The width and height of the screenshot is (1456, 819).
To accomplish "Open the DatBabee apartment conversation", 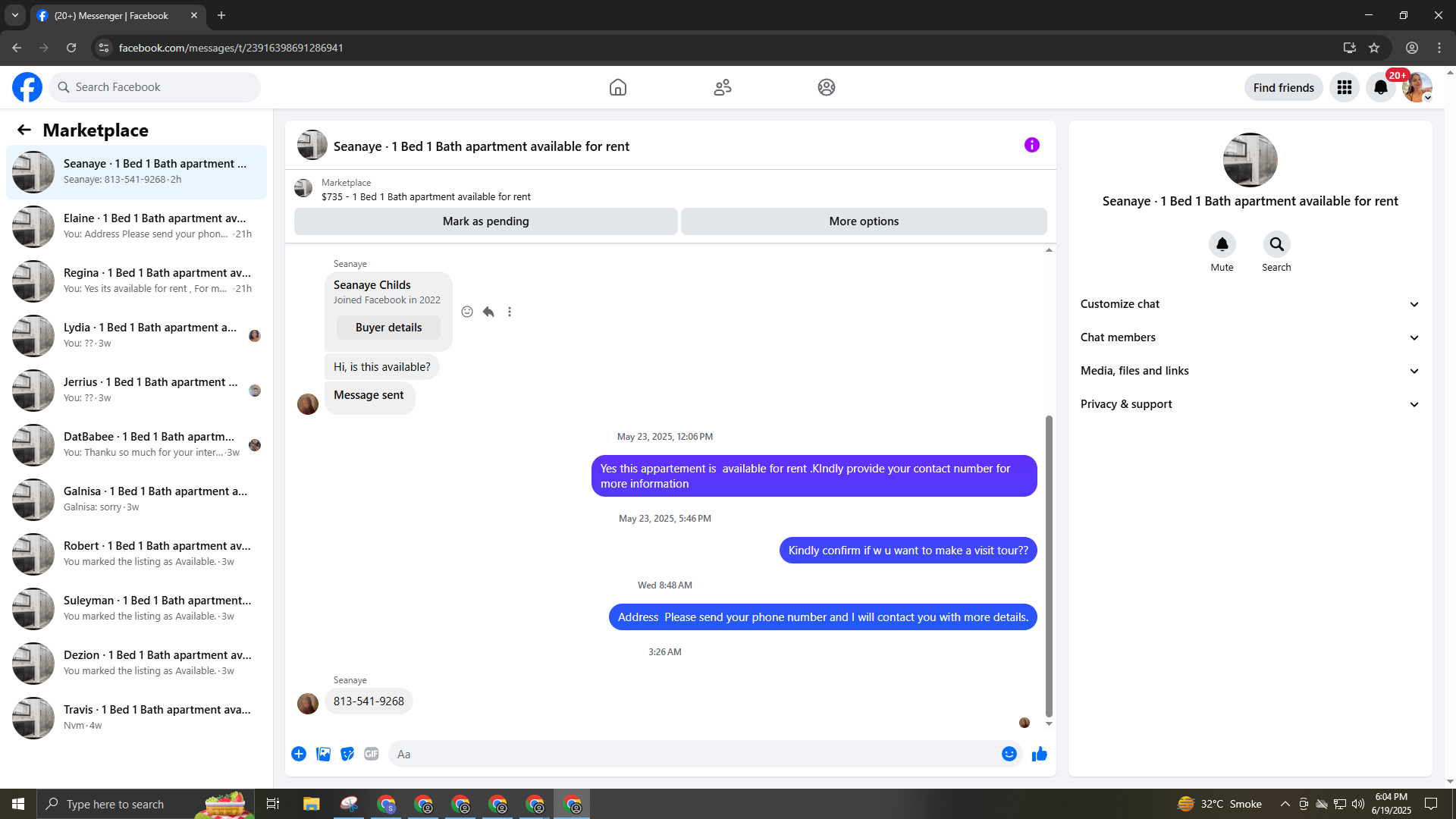I will 136,445.
